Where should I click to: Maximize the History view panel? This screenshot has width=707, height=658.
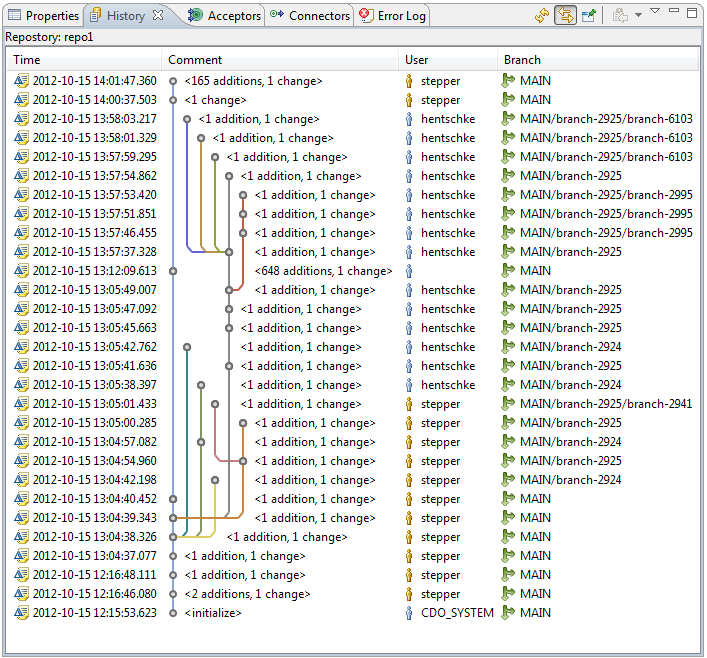pyautogui.click(x=692, y=13)
